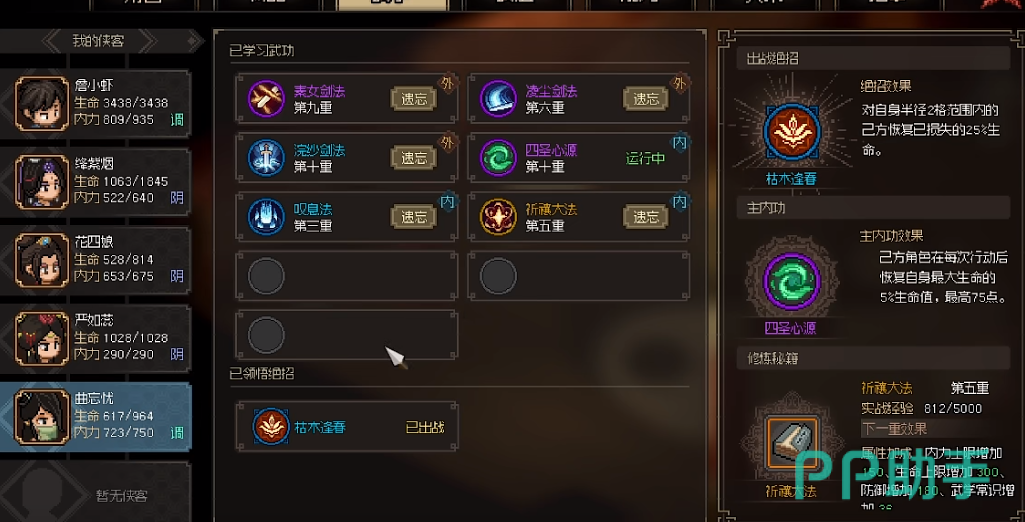Viewport: 1025px width, 522px height.
Task: Open the 祈禳大法 manual book icon
Action: point(792,443)
